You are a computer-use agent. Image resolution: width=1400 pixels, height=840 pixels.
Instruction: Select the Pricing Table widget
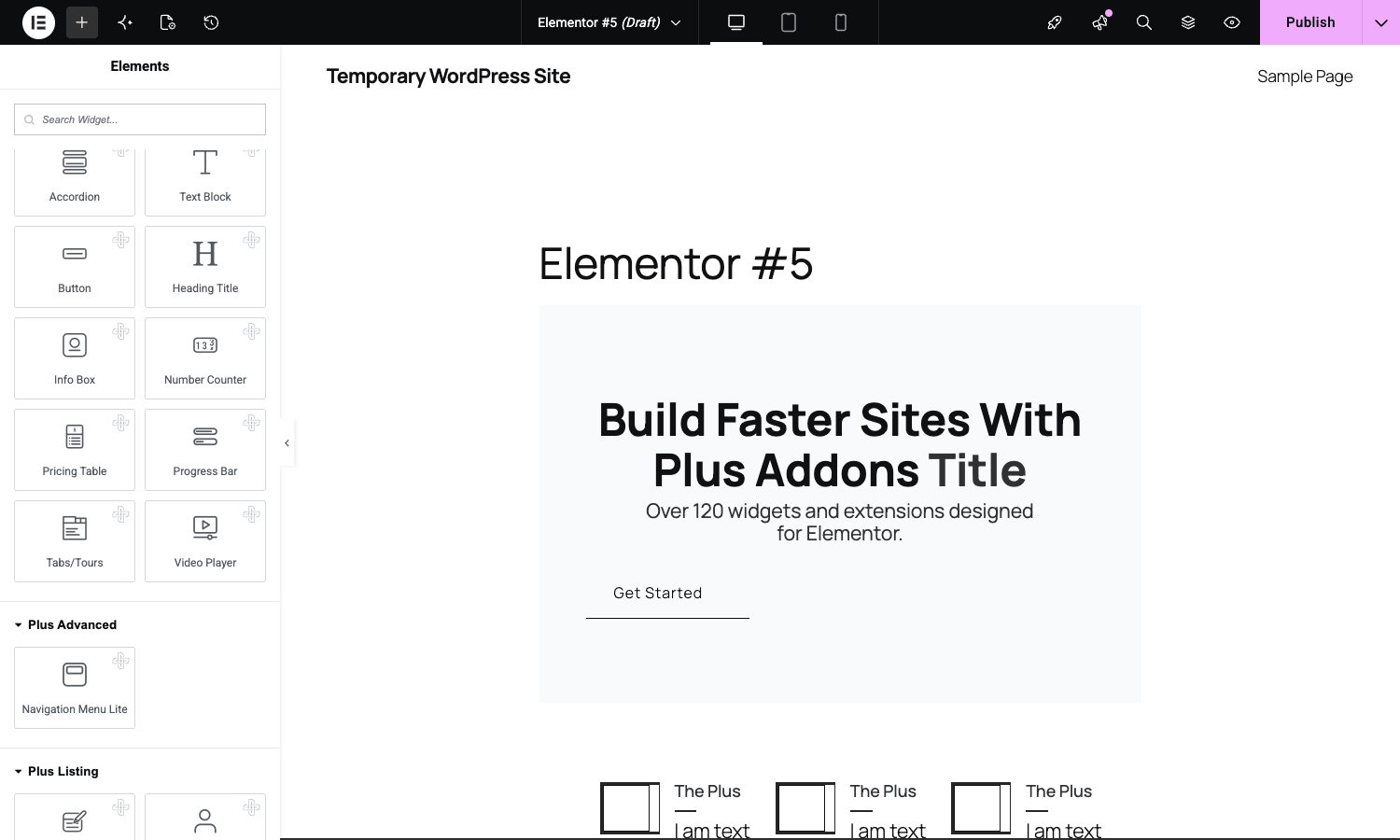tap(75, 450)
